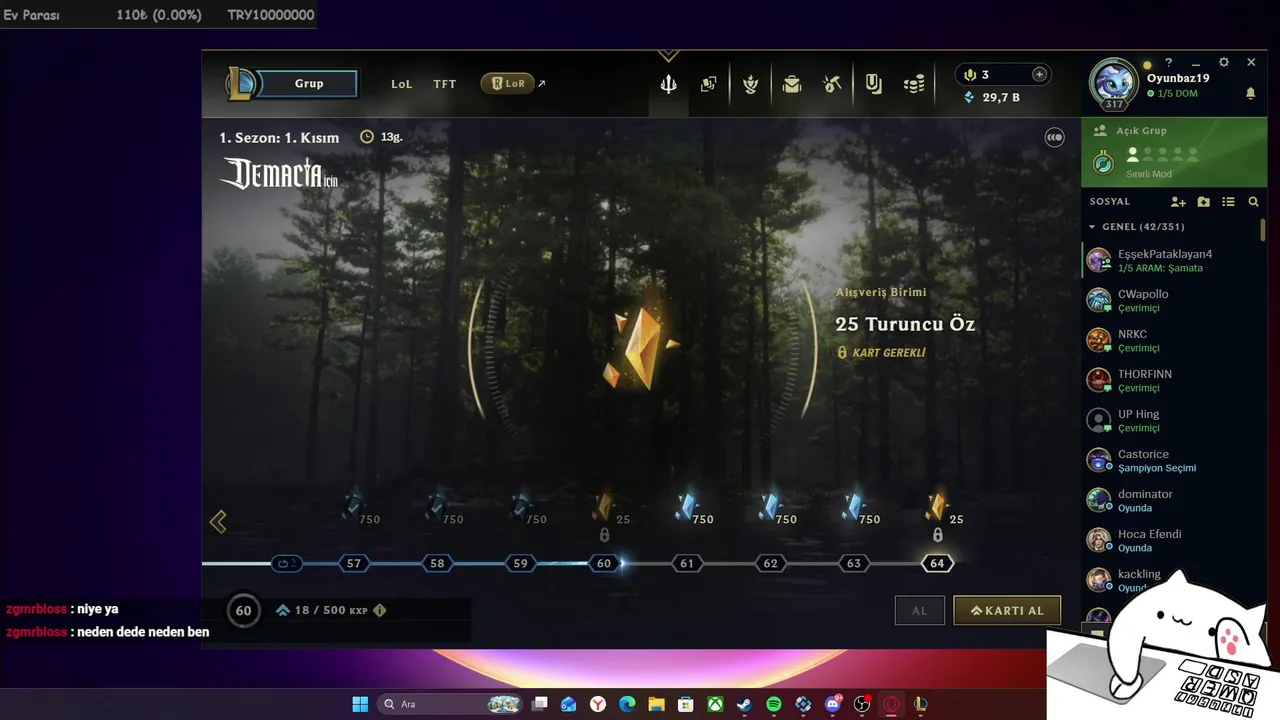Select friend dominator
The image size is (1280, 720).
(1170, 500)
